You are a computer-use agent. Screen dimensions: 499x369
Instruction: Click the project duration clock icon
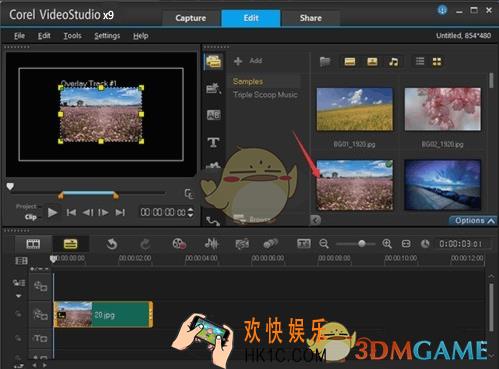[425, 244]
